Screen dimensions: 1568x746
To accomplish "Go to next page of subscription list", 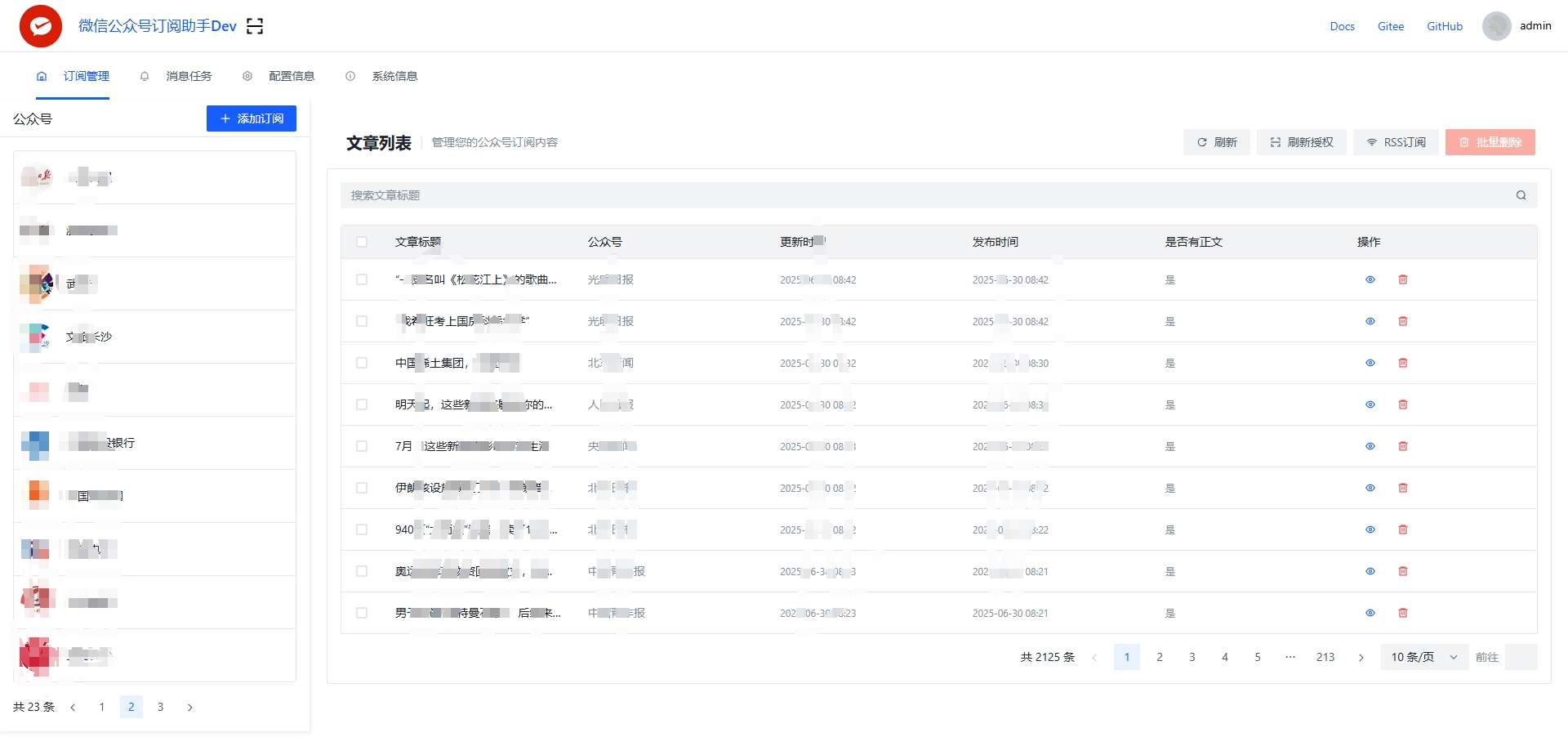I will pyautogui.click(x=190, y=708).
